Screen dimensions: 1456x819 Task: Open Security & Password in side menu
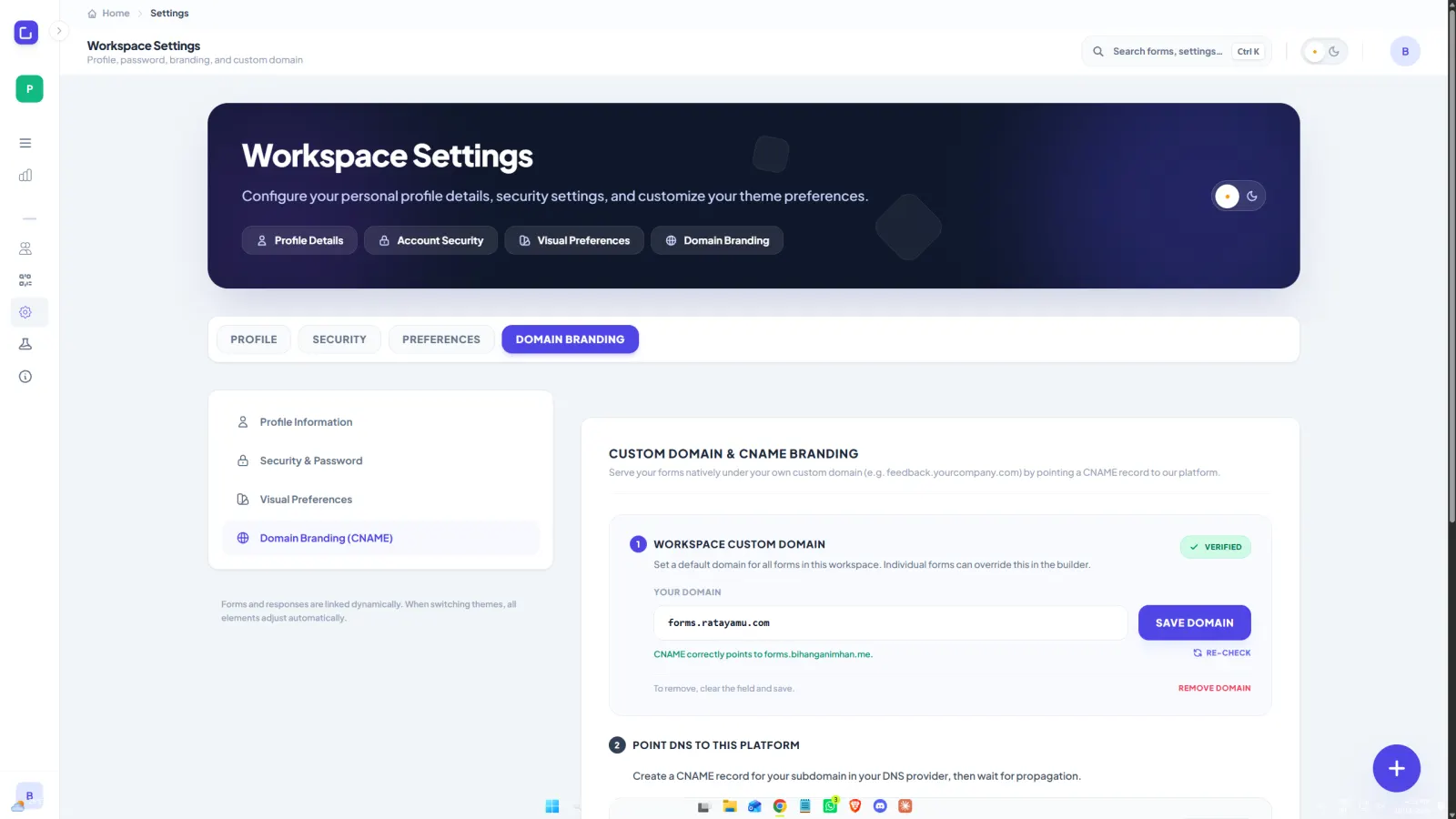point(381,461)
